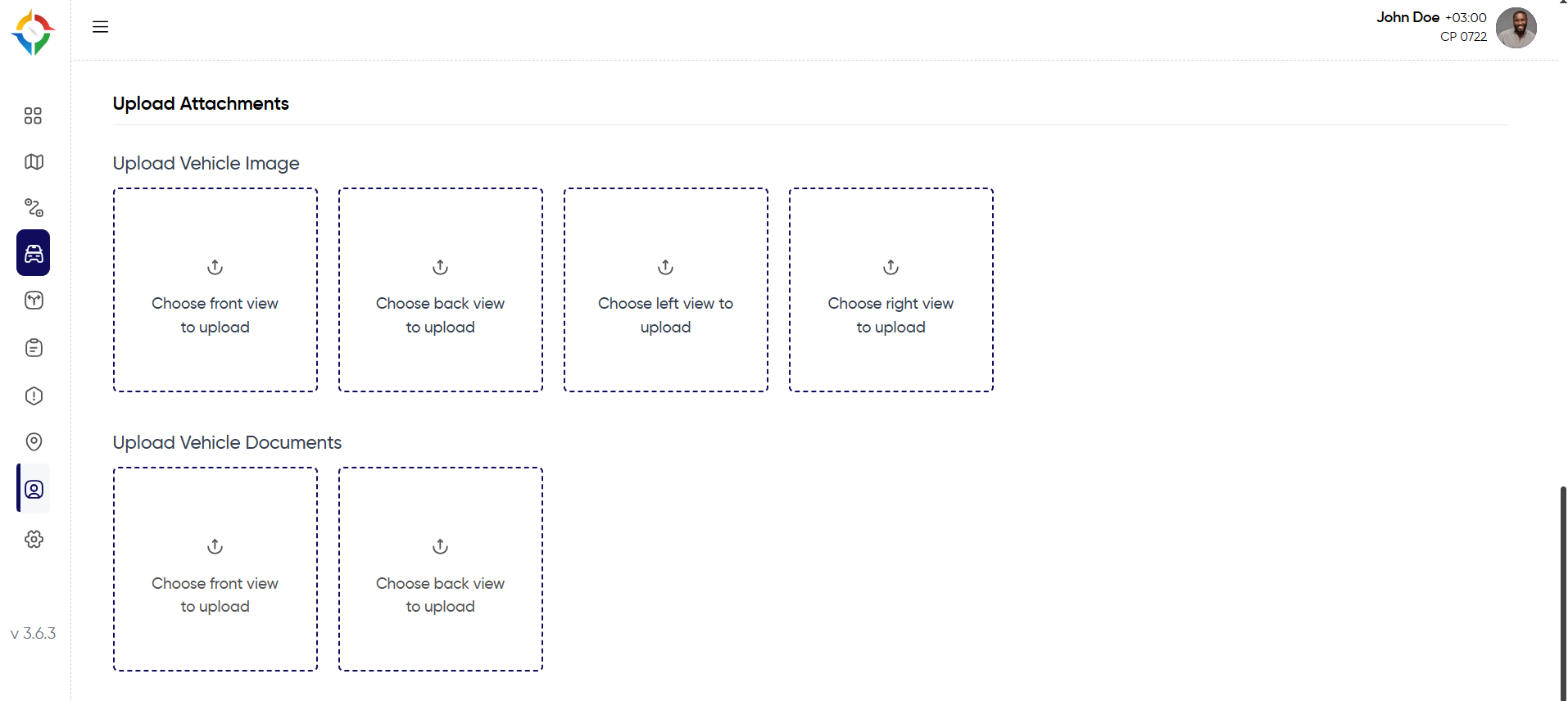Click the Upload Attachments heading
This screenshot has height=701, width=1568.
(201, 103)
